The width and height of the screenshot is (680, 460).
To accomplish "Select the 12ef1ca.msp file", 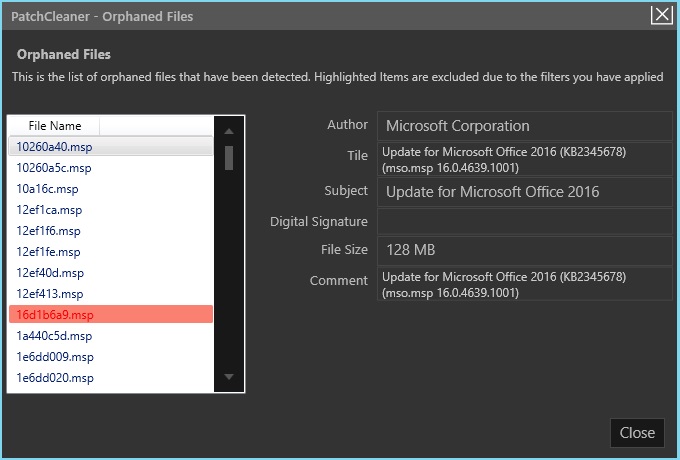I will click(49, 209).
